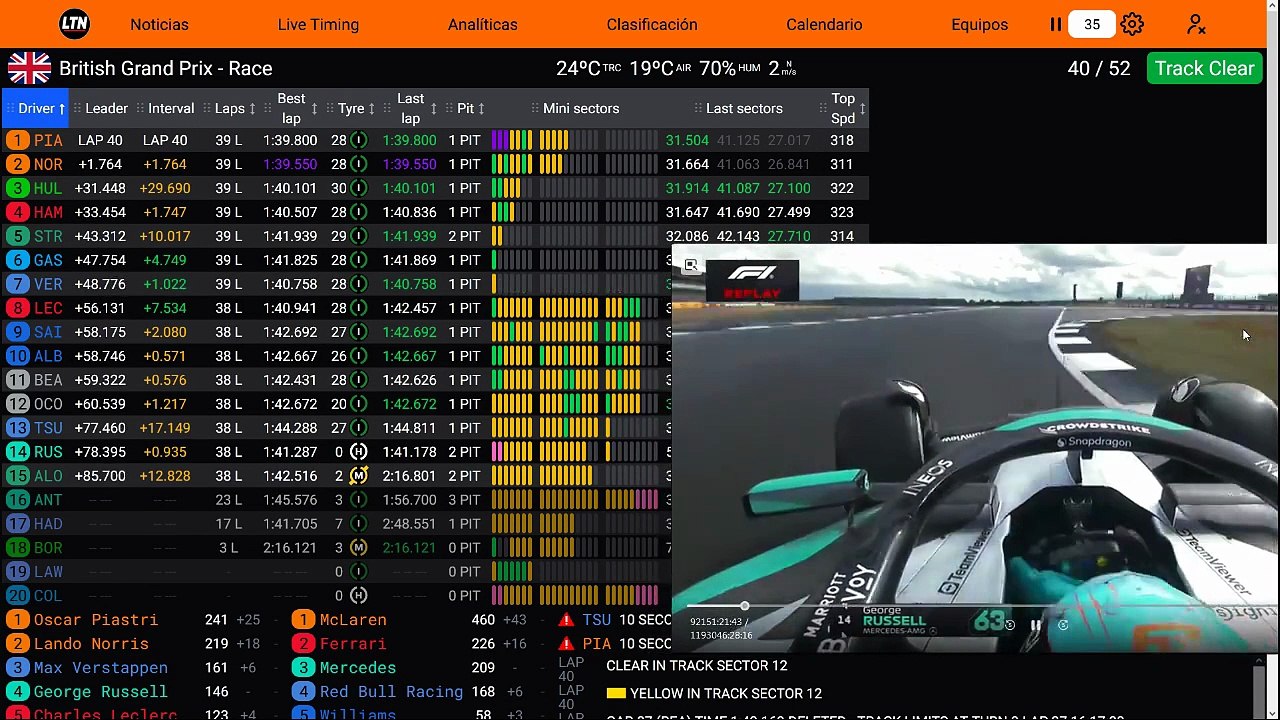This screenshot has width=1280, height=720.
Task: Open the Noticias menu
Action: pos(159,24)
